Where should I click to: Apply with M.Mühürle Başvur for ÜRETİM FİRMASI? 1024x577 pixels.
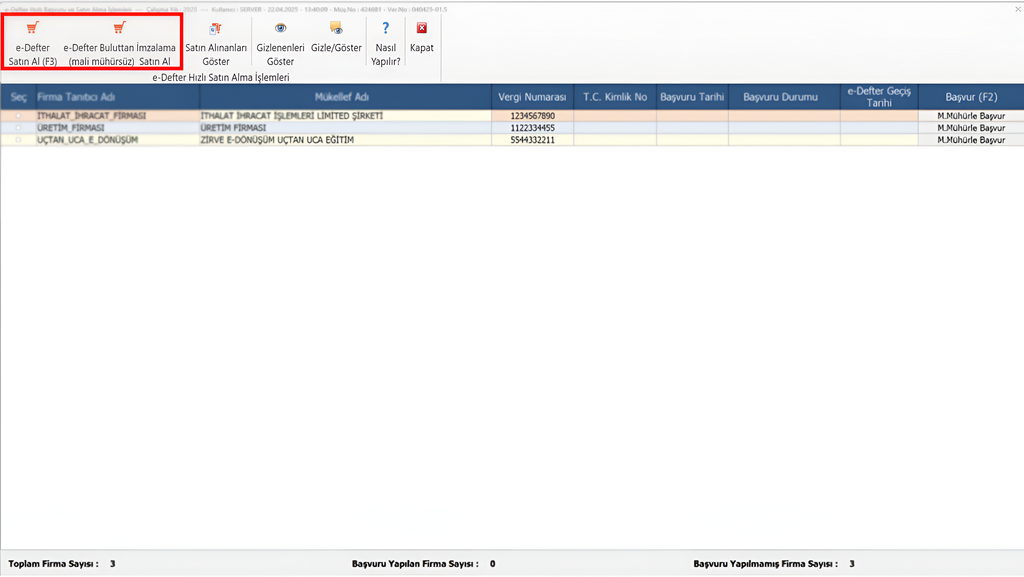coord(971,128)
